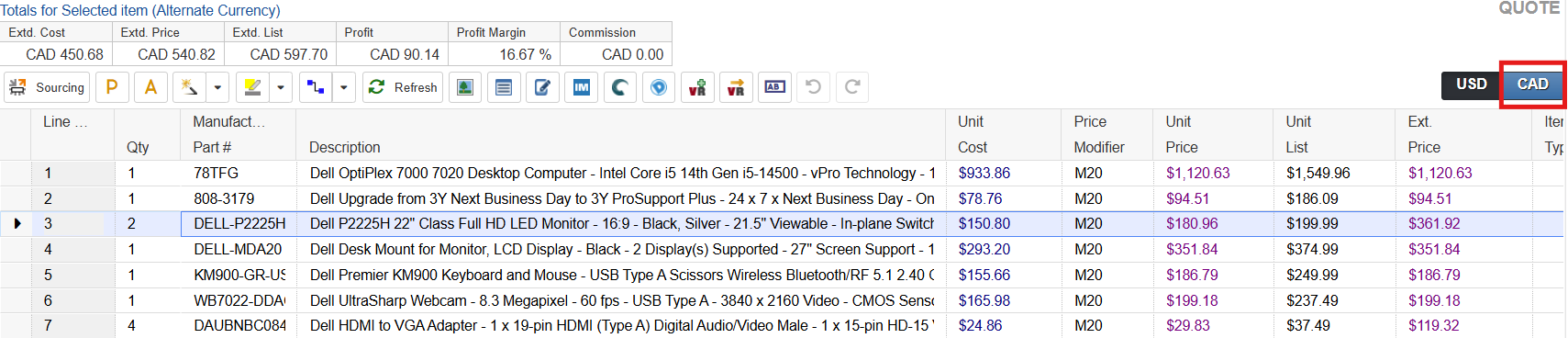
Task: Click the undo arrow icon
Action: pyautogui.click(x=813, y=87)
